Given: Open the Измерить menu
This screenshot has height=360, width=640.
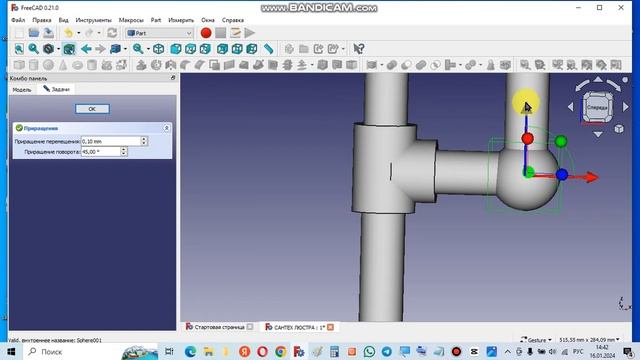Looking at the screenshot, I should click(181, 20).
